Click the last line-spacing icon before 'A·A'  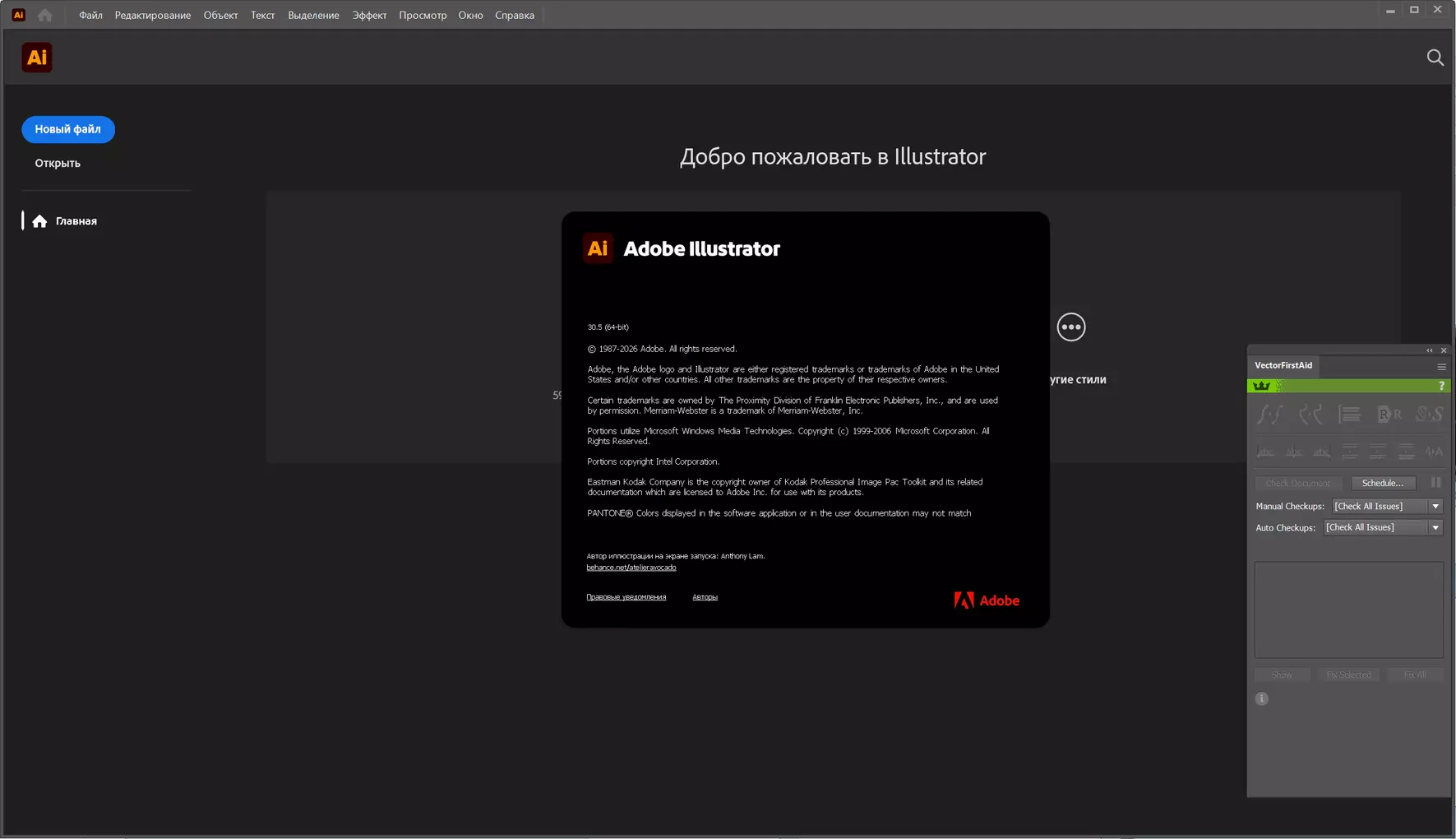(x=1407, y=452)
